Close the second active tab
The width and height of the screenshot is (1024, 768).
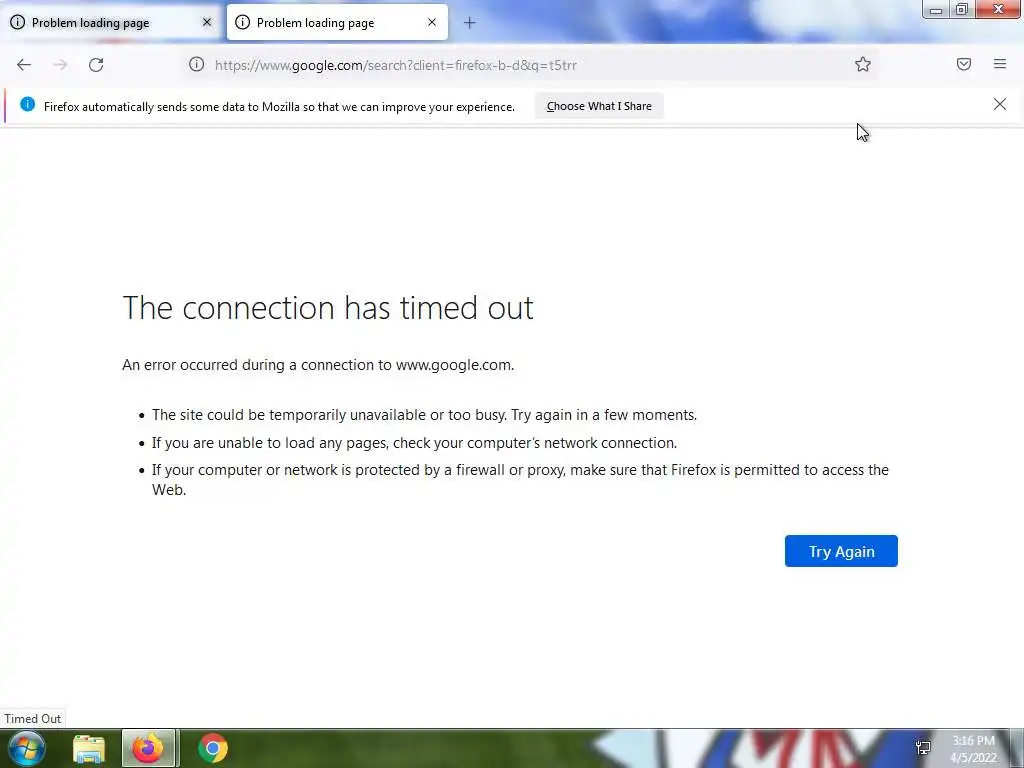[432, 22]
